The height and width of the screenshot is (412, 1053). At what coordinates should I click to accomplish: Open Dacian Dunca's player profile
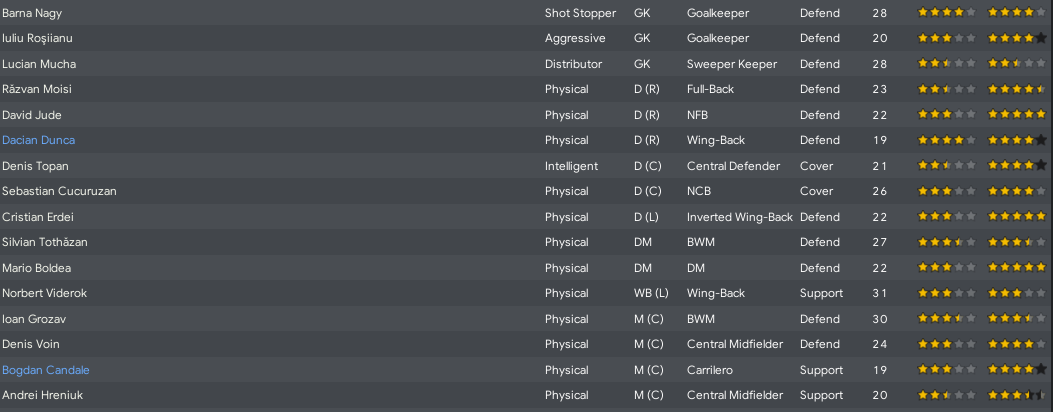point(38,140)
